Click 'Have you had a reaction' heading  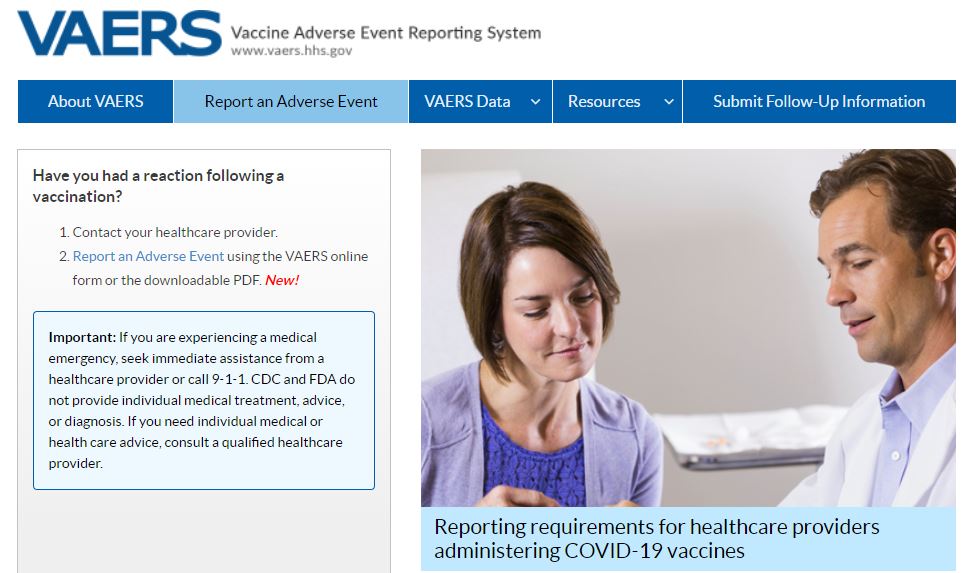[158, 186]
